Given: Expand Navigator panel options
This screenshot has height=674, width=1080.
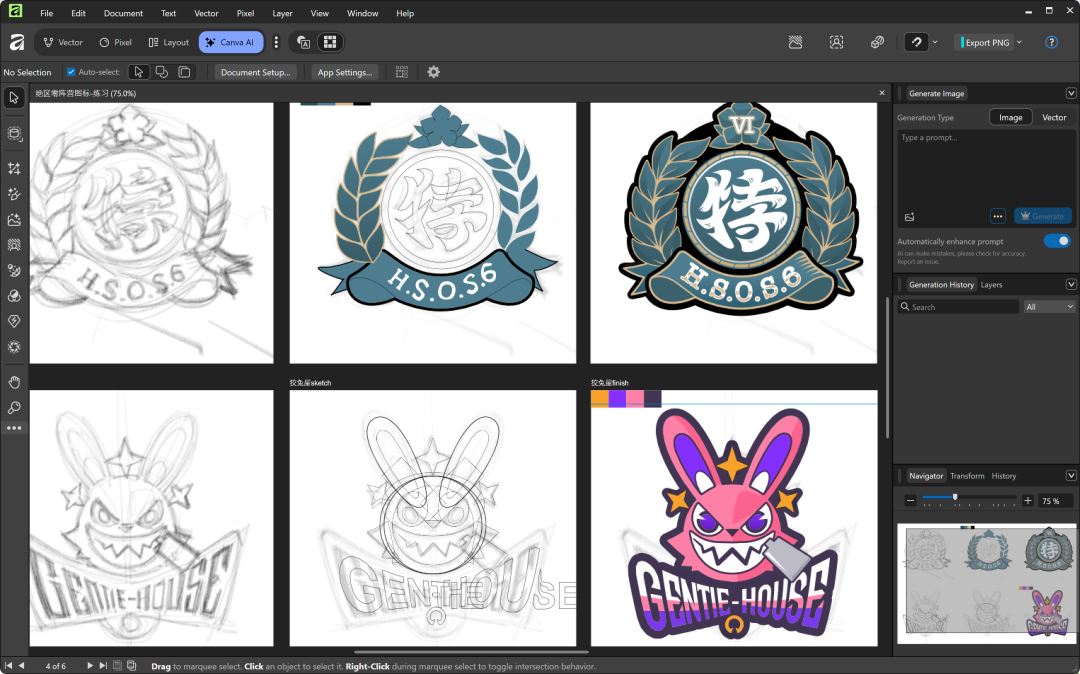Looking at the screenshot, I should pyautogui.click(x=1071, y=476).
